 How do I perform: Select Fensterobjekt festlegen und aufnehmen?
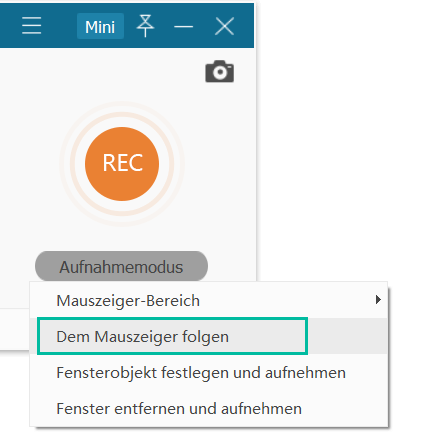click(209, 372)
